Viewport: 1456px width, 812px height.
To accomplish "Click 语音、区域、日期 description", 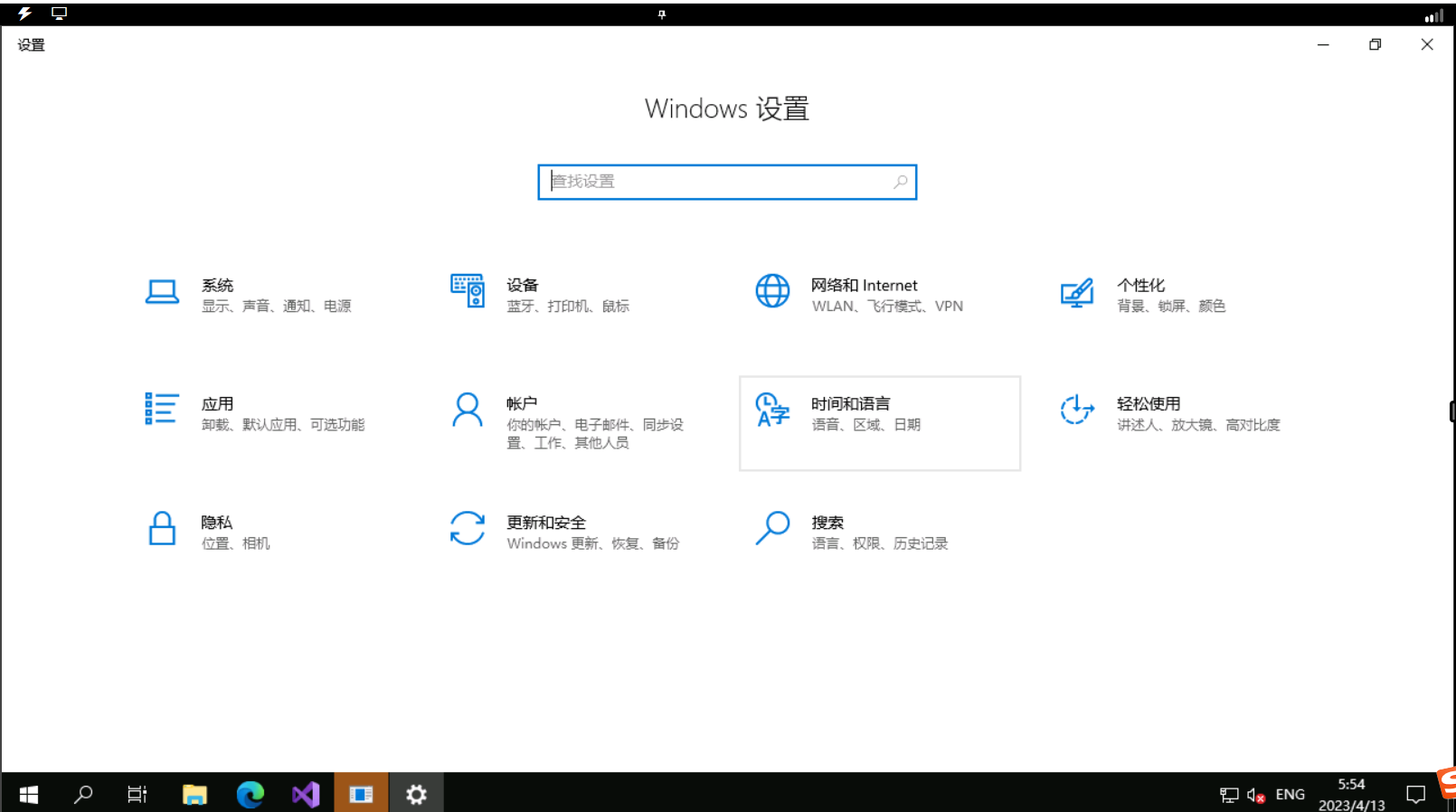I will click(866, 425).
